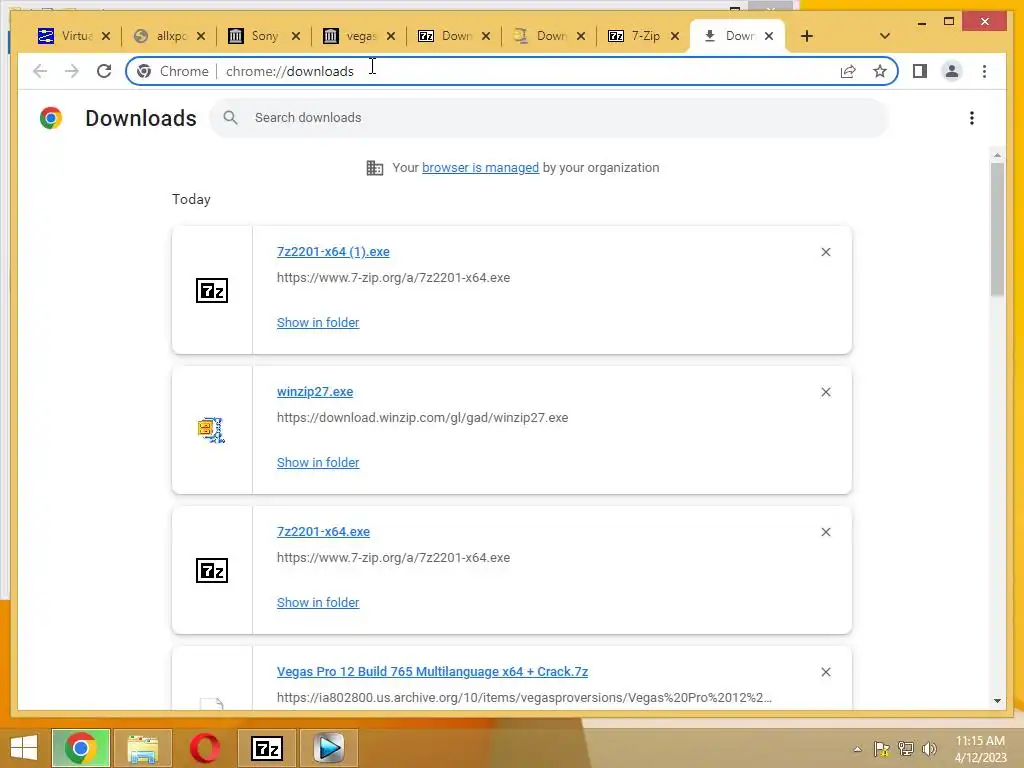Show 7z2201-x64.exe in folder
Image resolution: width=1024 pixels, height=768 pixels.
318,602
